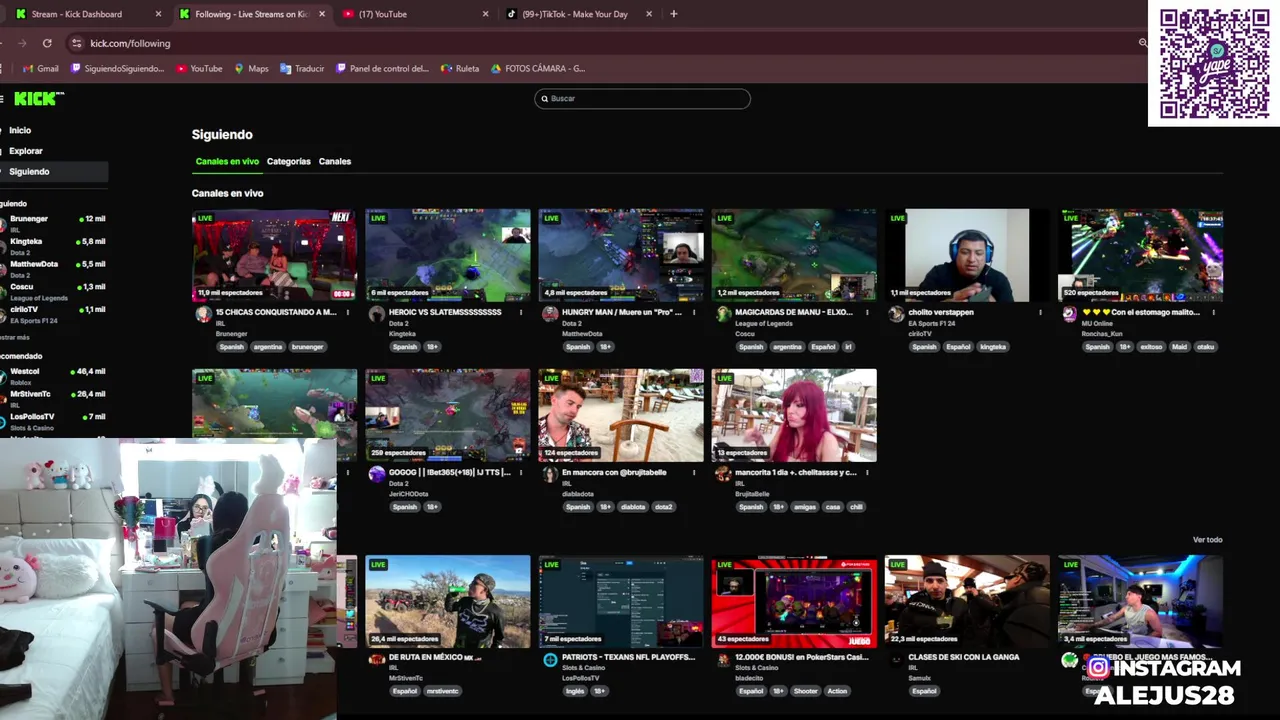Select the Canales en vivo tab
Screen dimensions: 1280x720
coord(227,161)
